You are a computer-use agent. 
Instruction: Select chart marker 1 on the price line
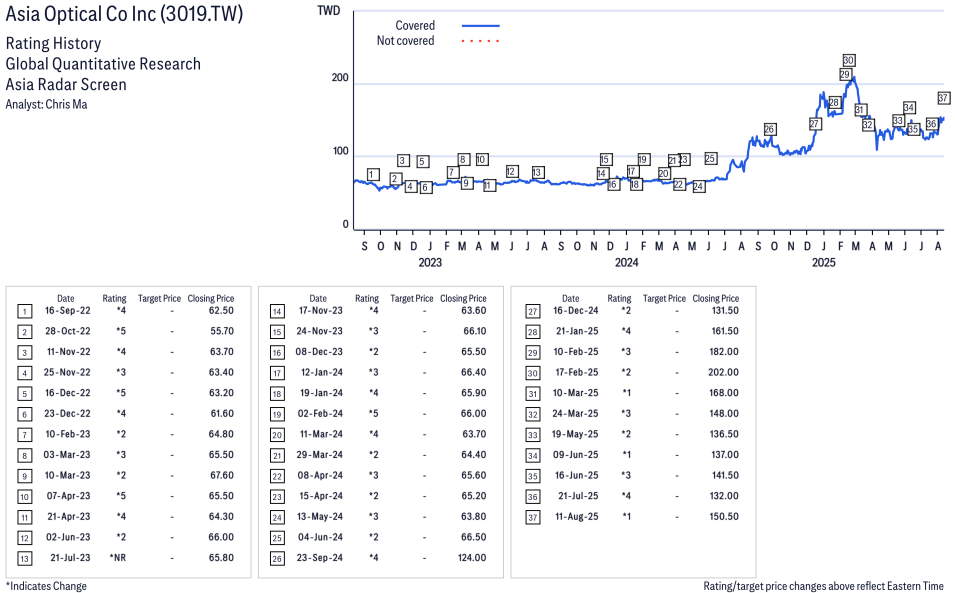click(x=373, y=175)
